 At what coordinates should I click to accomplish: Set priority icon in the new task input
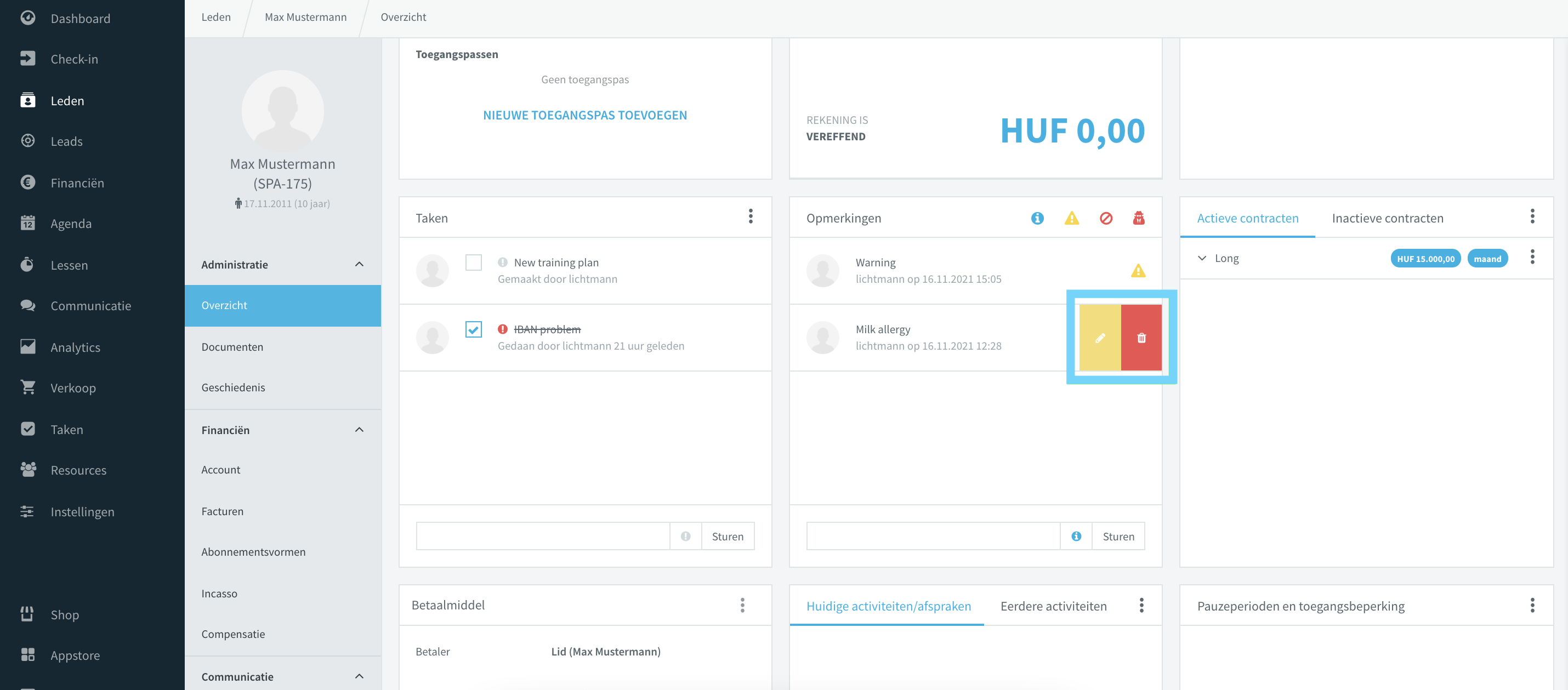685,536
